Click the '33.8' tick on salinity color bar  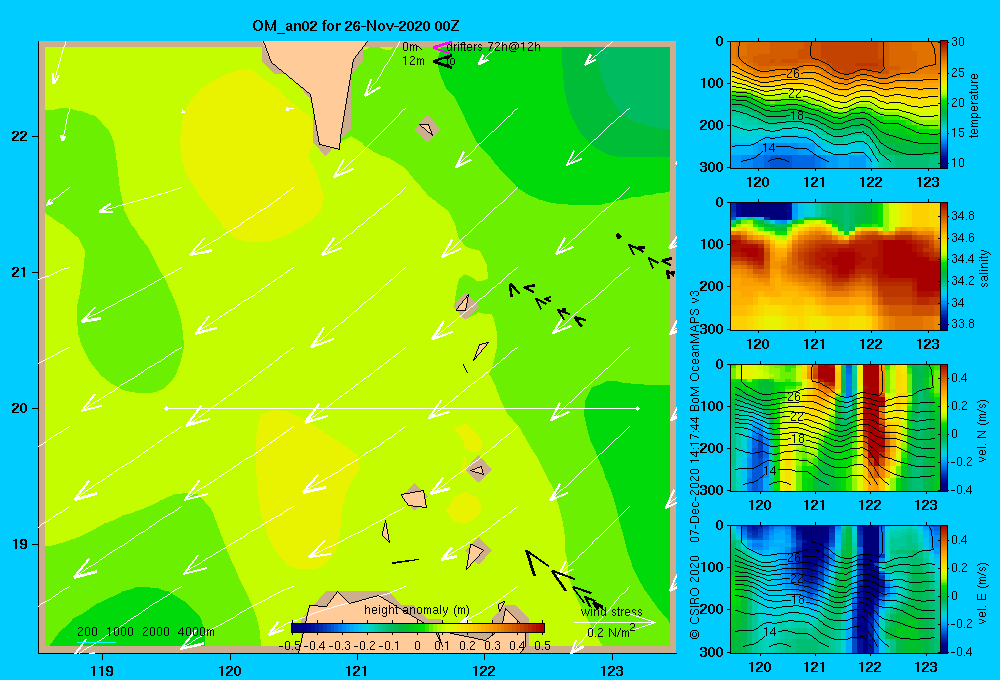point(963,323)
